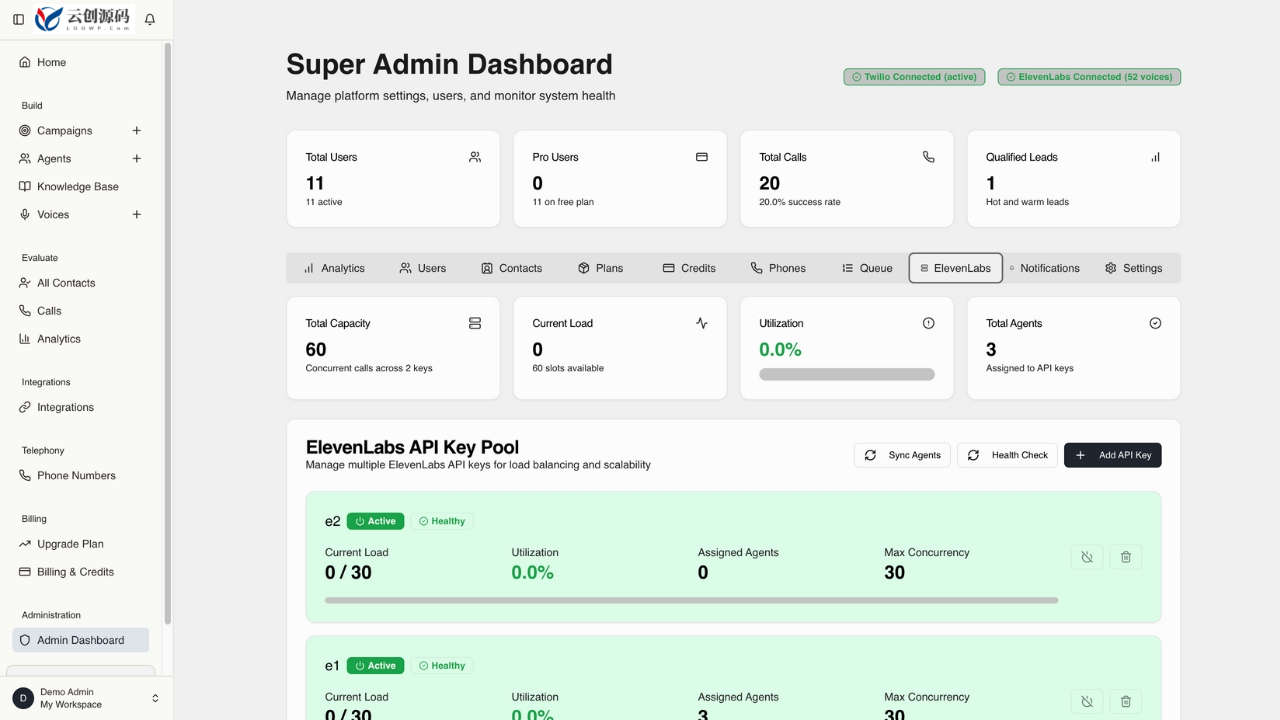Delete the e1 API key trash icon
Image resolution: width=1280 pixels, height=720 pixels.
(x=1126, y=702)
